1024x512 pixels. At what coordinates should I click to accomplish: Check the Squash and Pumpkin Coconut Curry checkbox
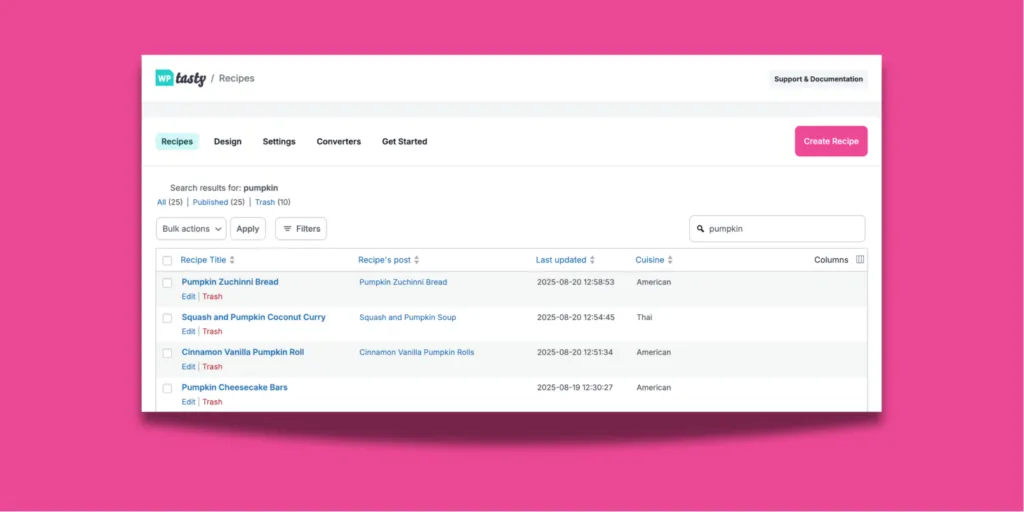[167, 318]
